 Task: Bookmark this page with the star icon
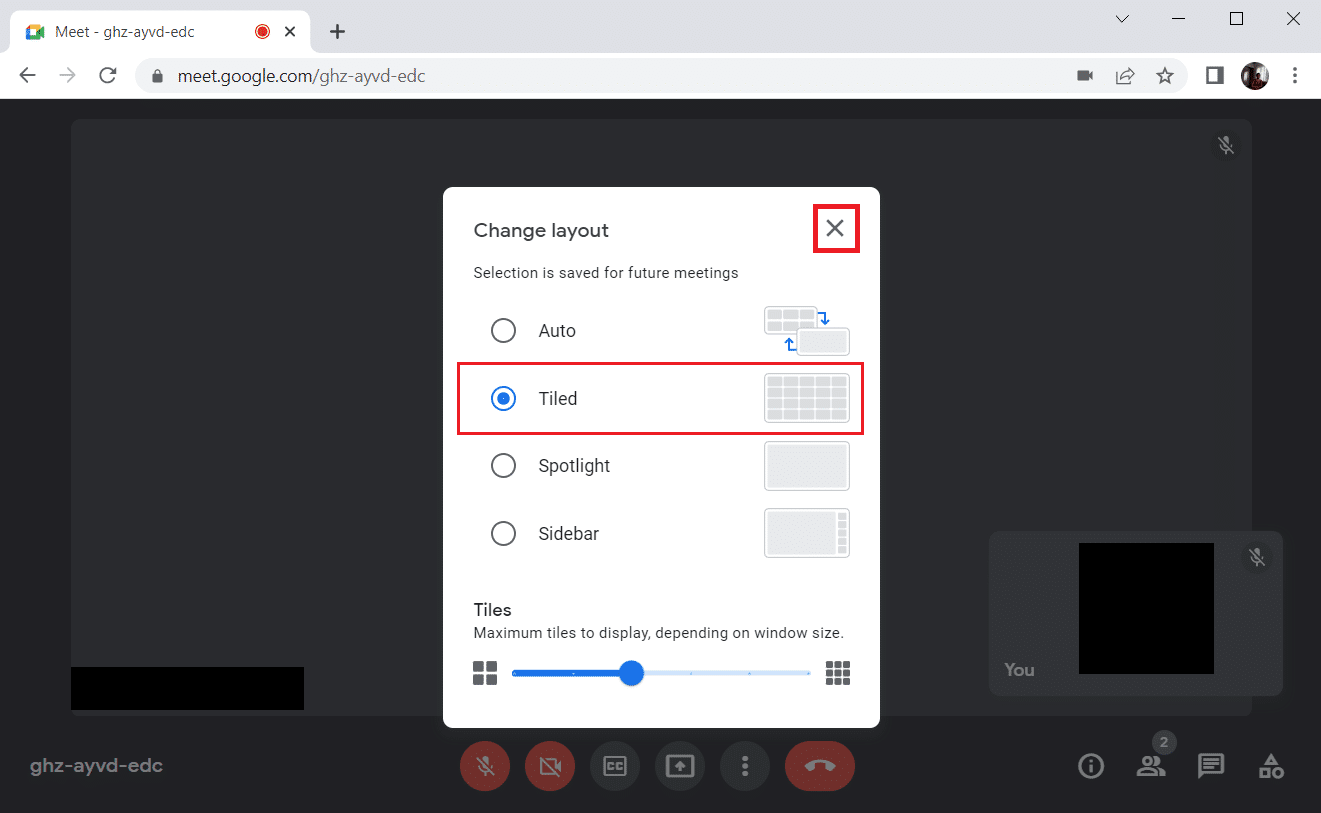(1165, 76)
